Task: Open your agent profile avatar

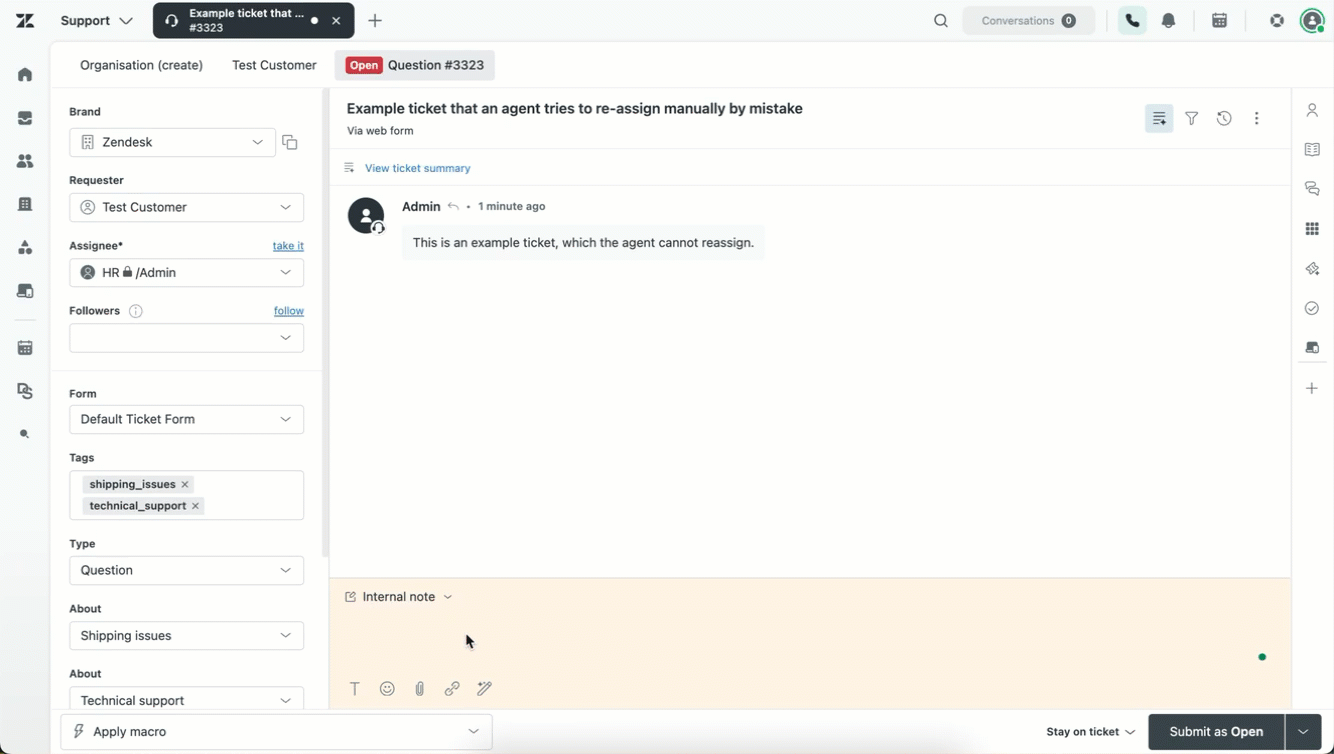Action: [x=1311, y=20]
